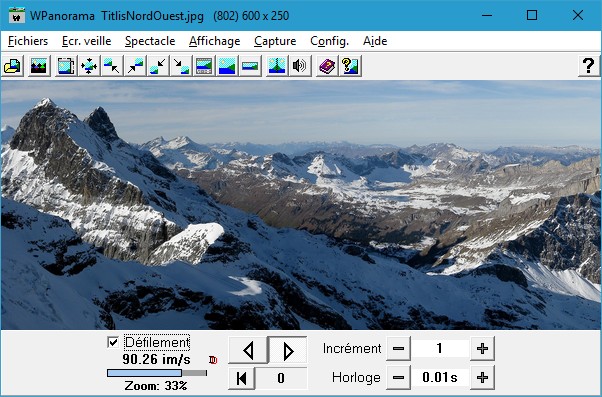This screenshot has height=397, width=602.
Task: Close the WPanorama window
Action: [578, 15]
